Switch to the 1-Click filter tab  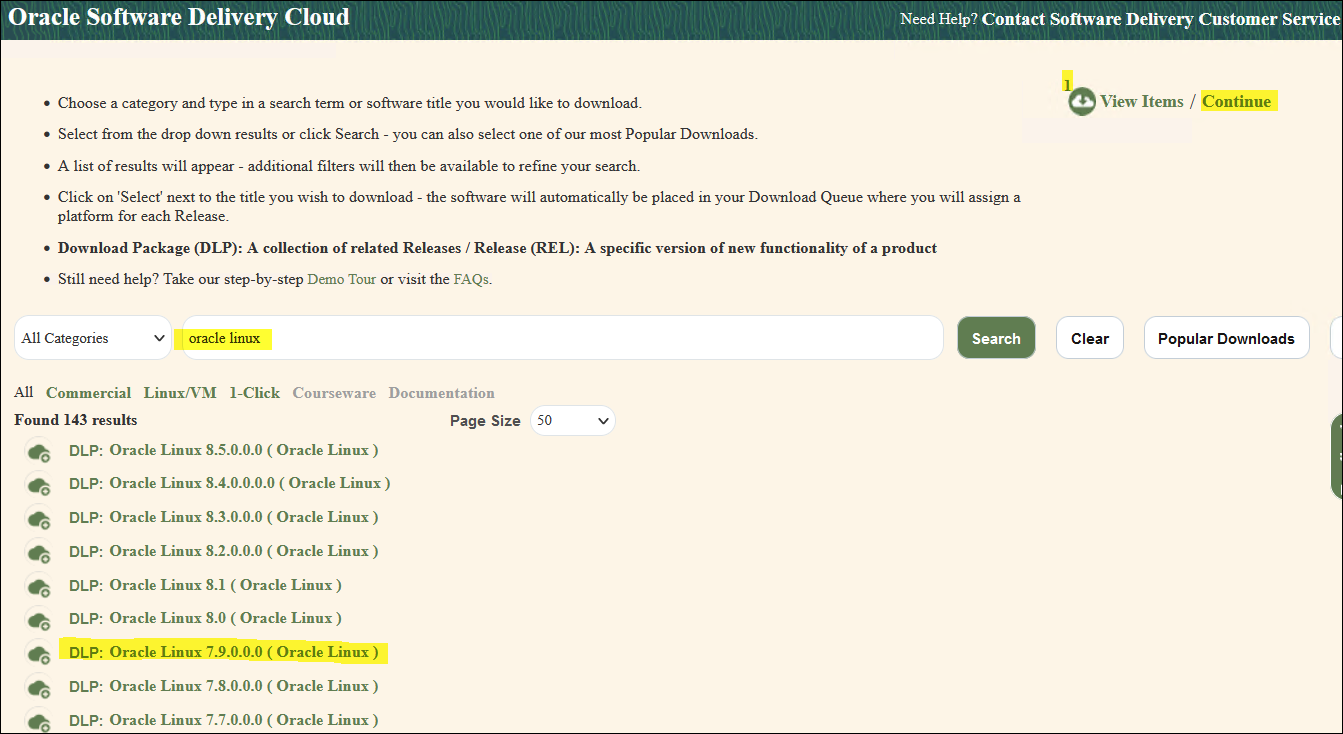(x=254, y=393)
